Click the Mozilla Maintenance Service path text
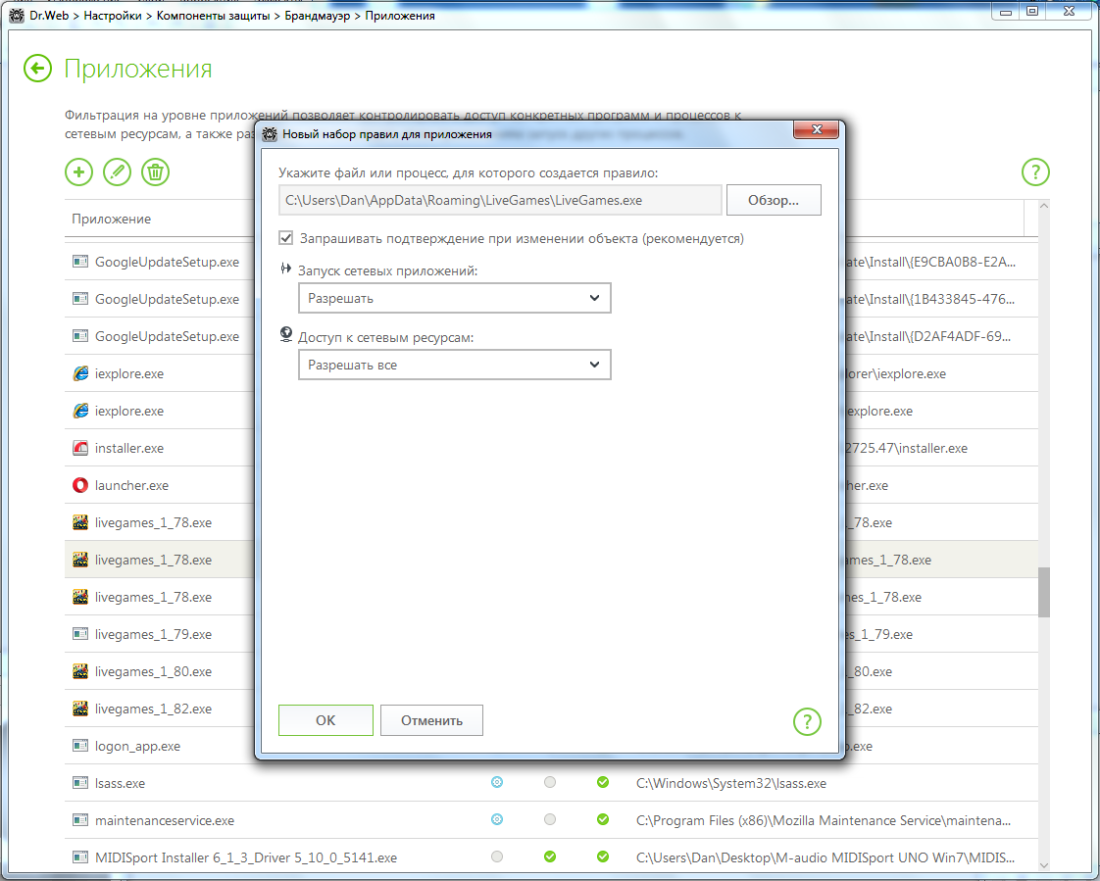This screenshot has width=1100, height=881. [x=824, y=820]
